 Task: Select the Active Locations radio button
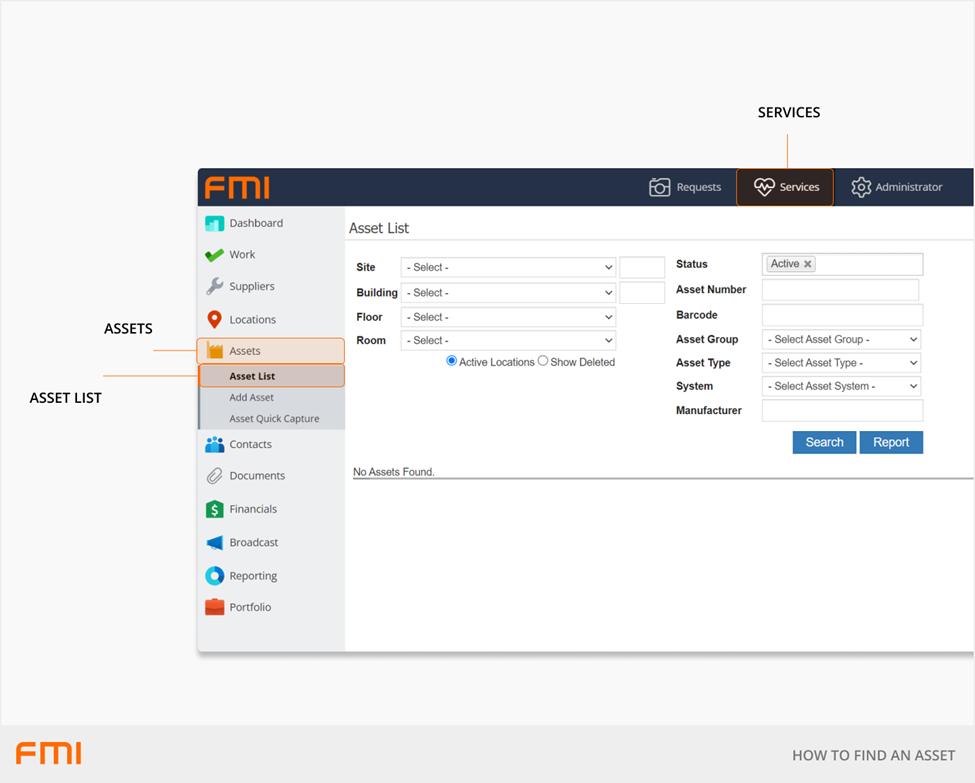point(452,361)
